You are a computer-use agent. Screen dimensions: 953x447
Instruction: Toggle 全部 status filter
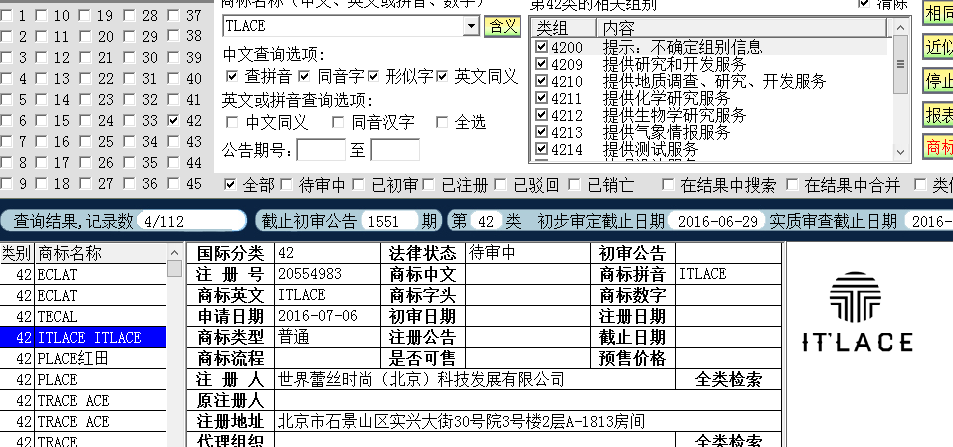(230, 185)
